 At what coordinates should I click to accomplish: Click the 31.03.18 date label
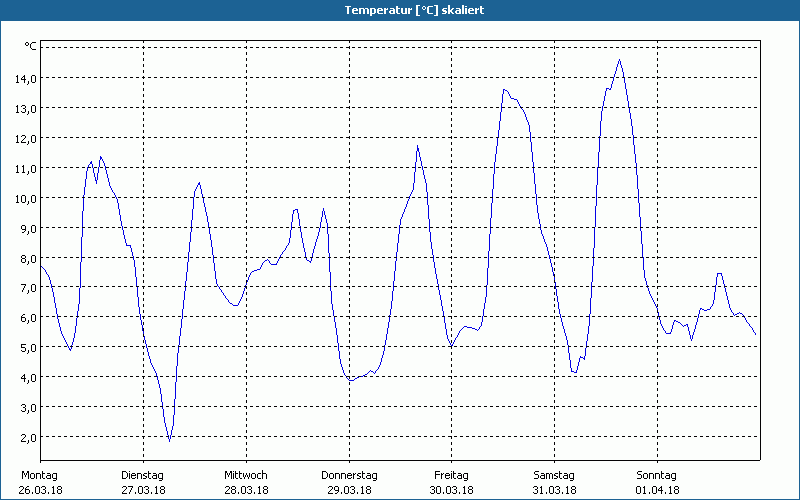[x=554, y=490]
